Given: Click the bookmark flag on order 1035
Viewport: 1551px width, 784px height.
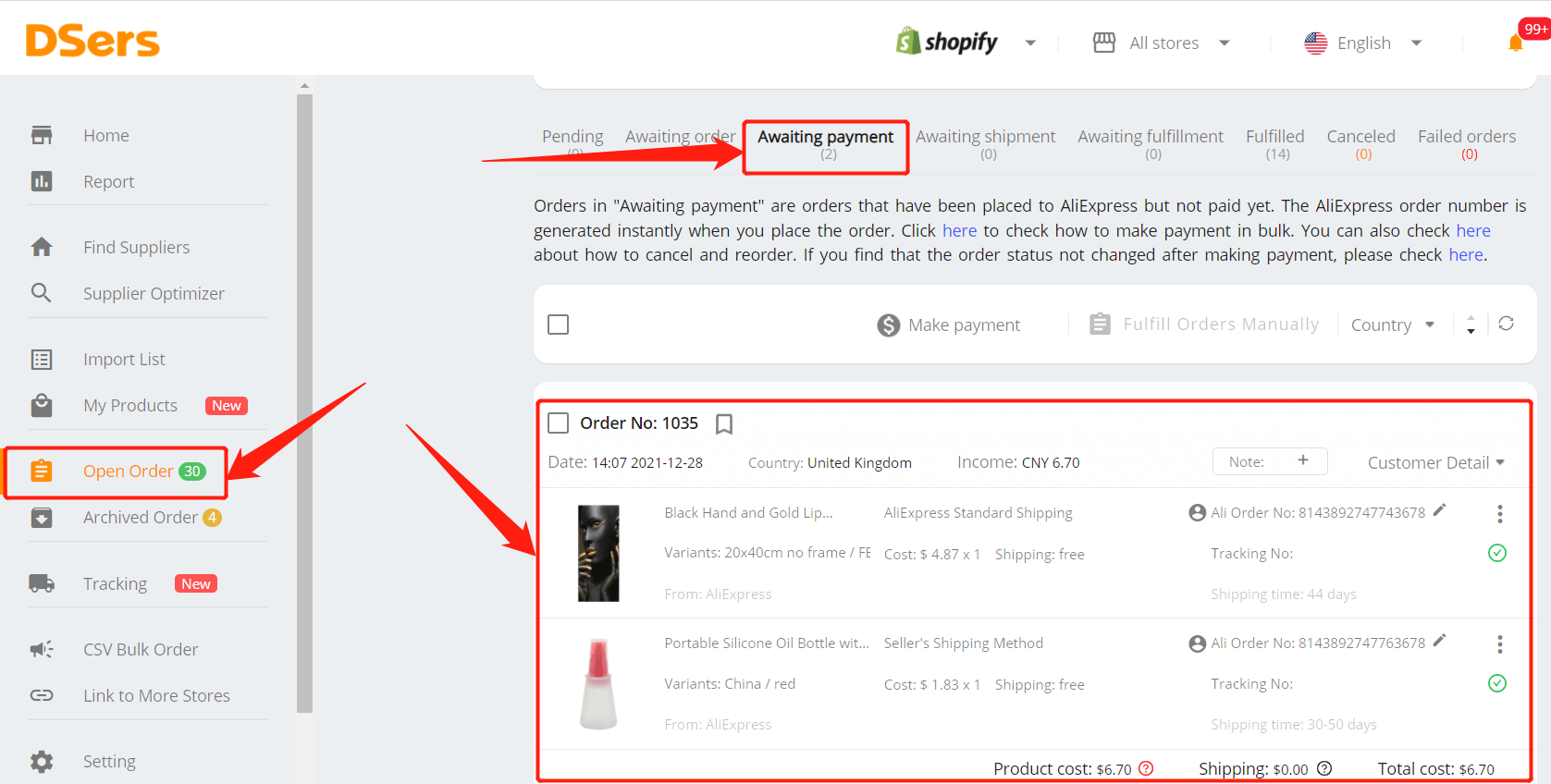Looking at the screenshot, I should [x=724, y=424].
